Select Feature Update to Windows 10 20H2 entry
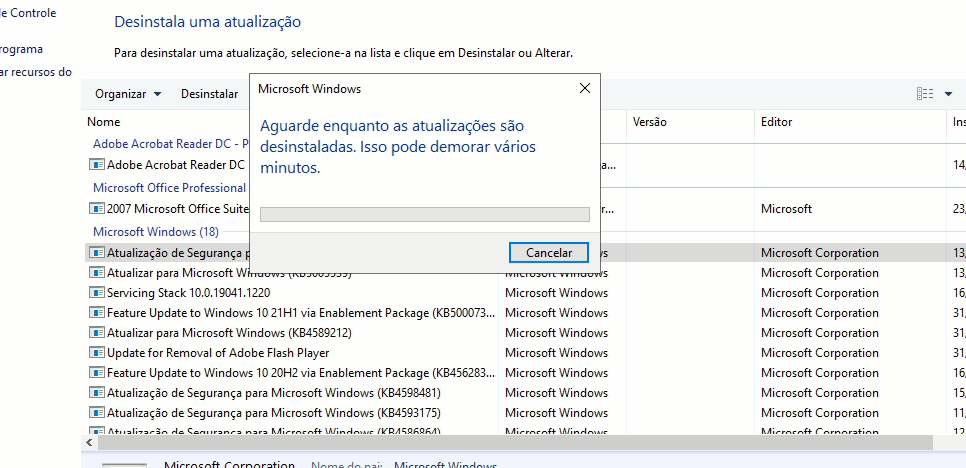This screenshot has width=966, height=468. coord(301,373)
